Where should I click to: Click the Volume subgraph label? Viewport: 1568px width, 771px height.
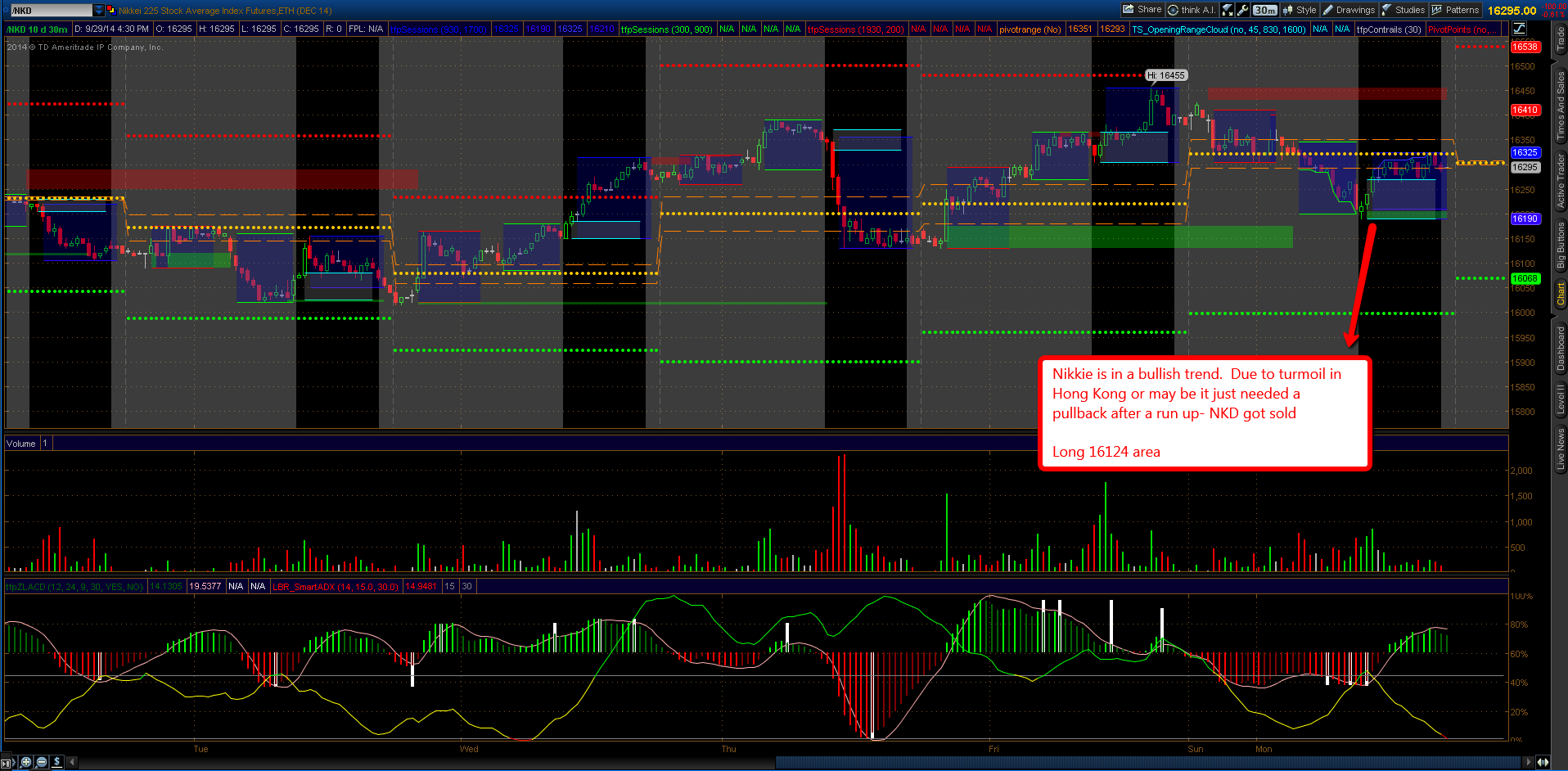21,444
